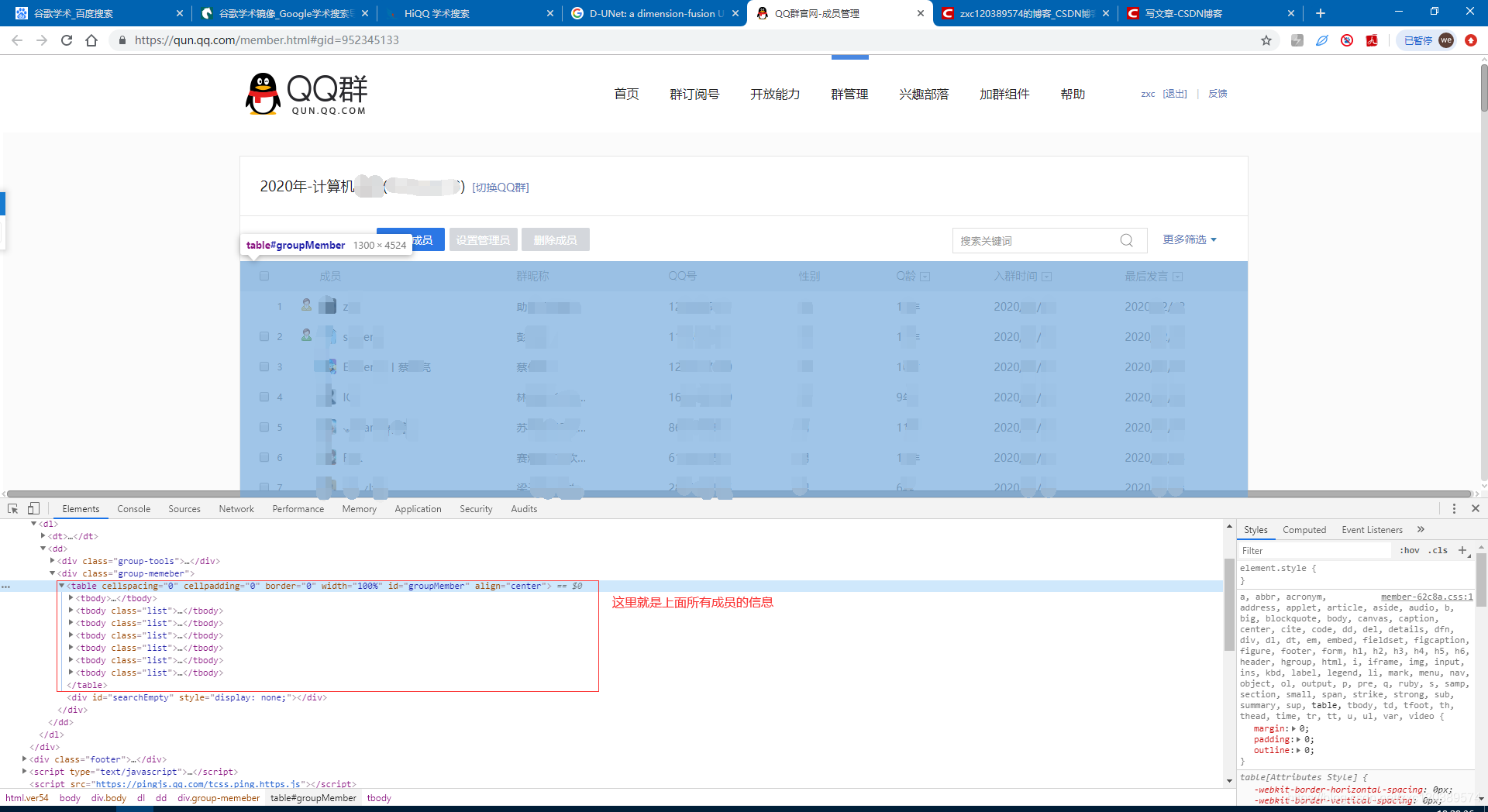The image size is (1488, 812).
Task: Expand the div class footer node
Action: coord(25,759)
